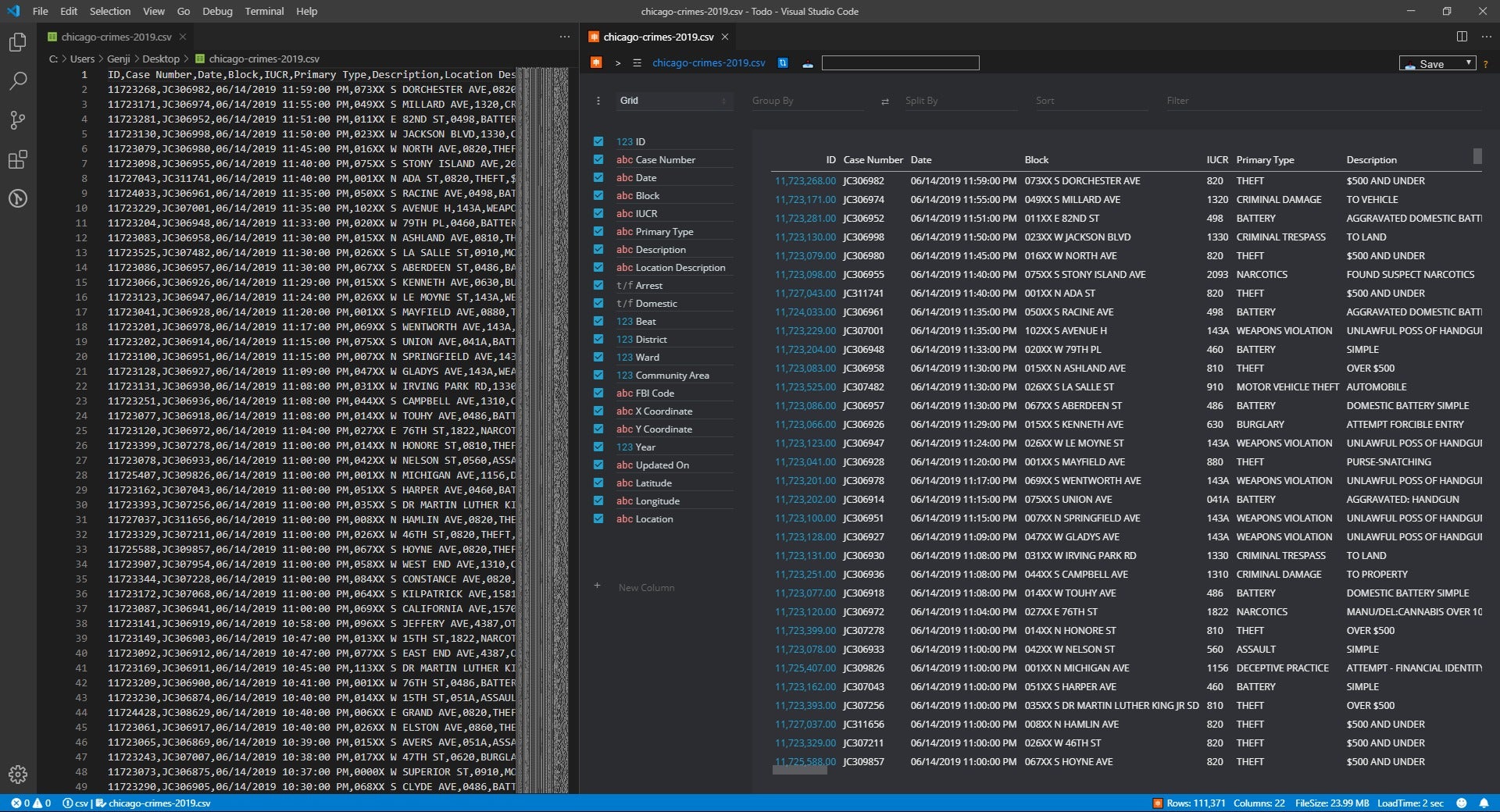Open the Source Control view
This screenshot has width=1500, height=812.
17,120
